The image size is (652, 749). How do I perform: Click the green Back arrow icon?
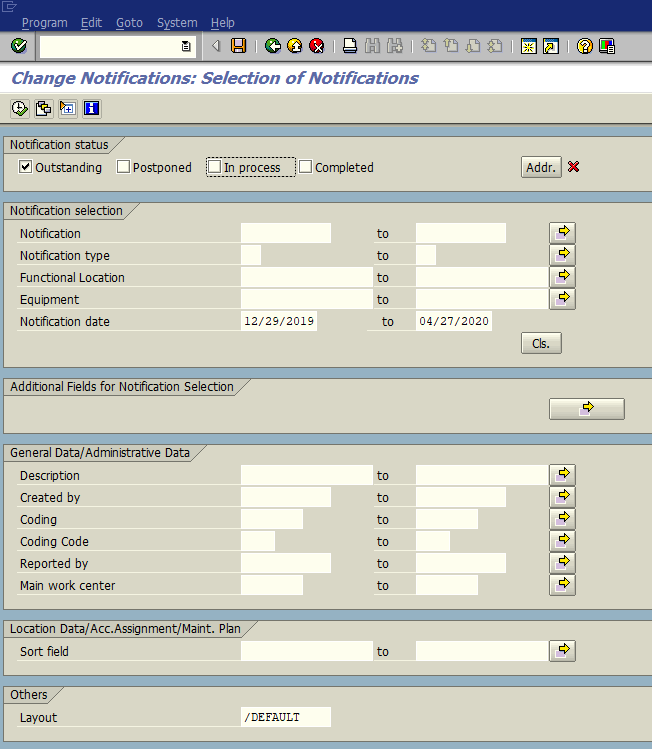[x=272, y=46]
